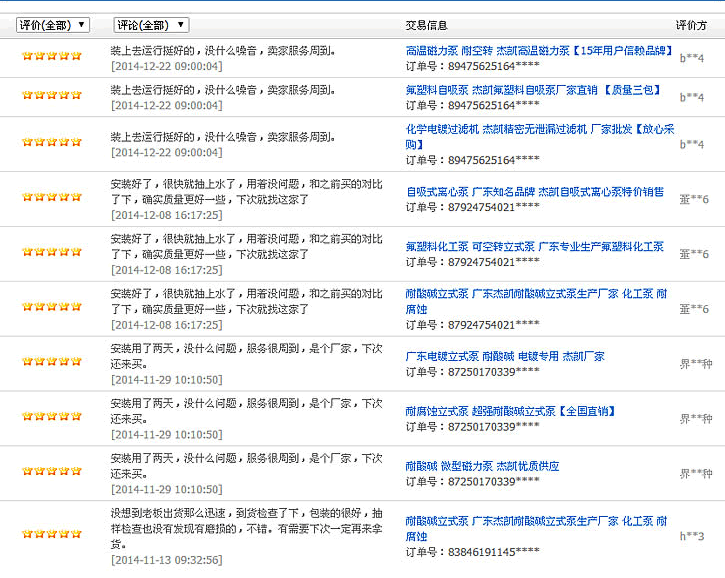Expand the 评论(全部) comment filter dropdown
The image size is (725, 578).
tap(150, 25)
